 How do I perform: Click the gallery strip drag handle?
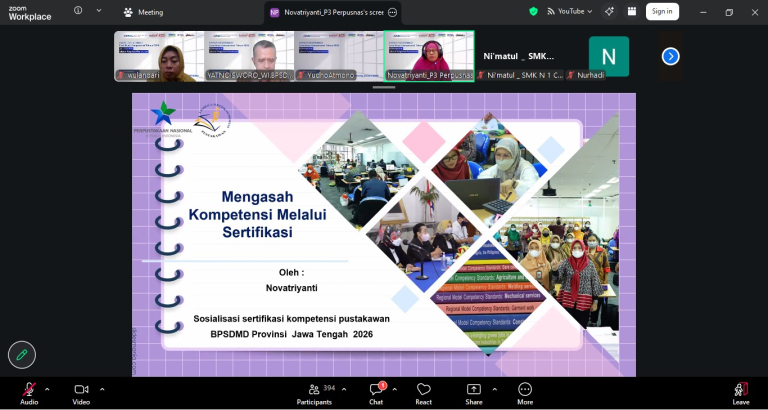[x=384, y=88]
